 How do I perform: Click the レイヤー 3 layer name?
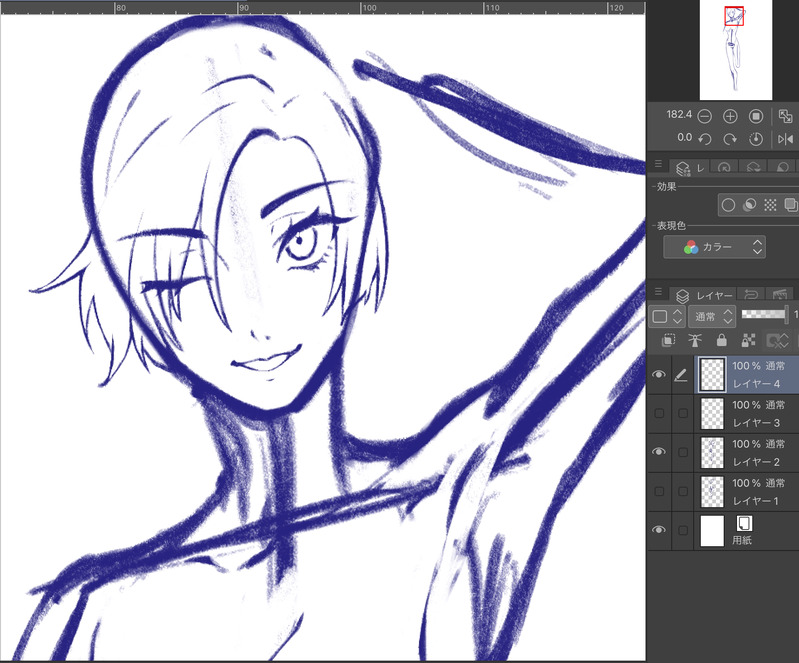click(756, 423)
